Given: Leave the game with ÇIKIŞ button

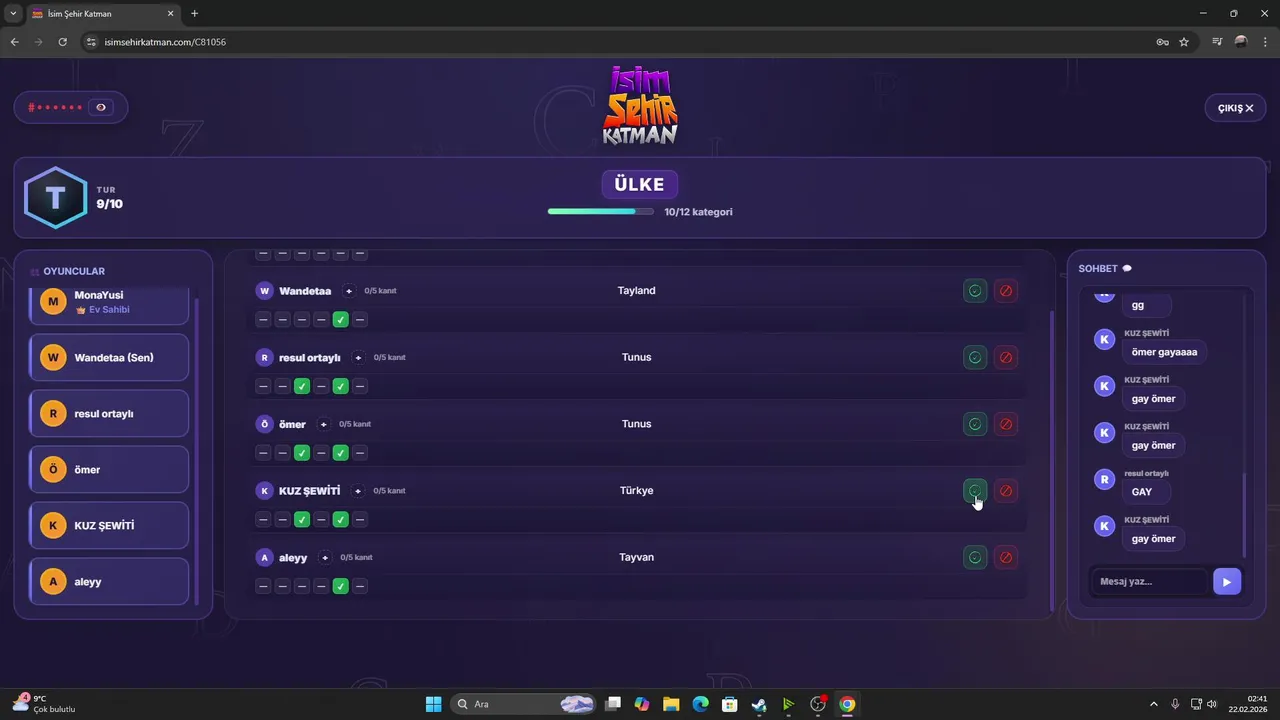Looking at the screenshot, I should pyautogui.click(x=1235, y=108).
